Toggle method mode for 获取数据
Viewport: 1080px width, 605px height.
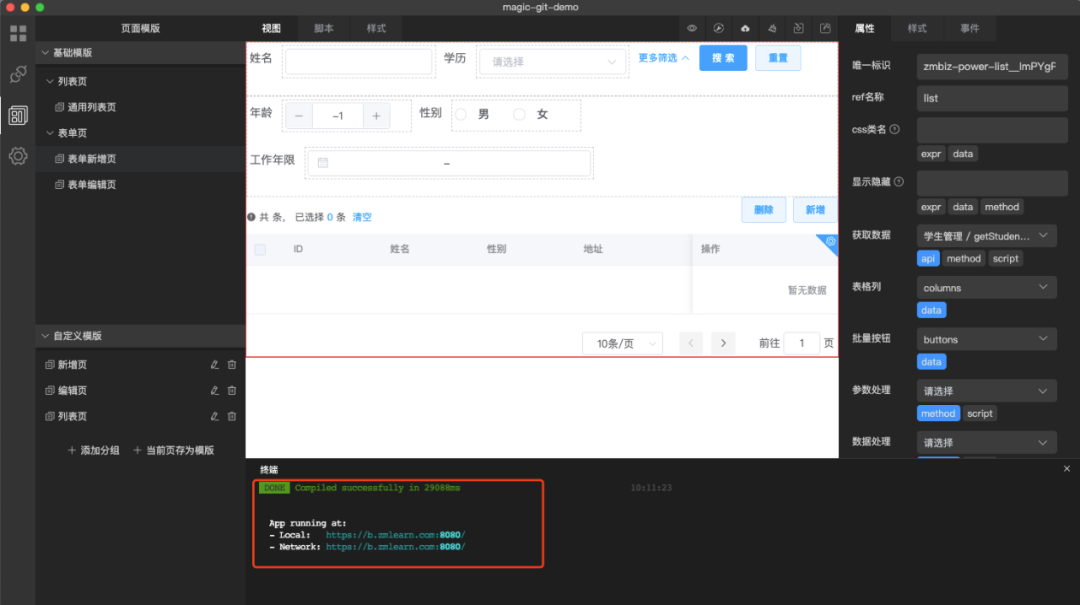(963, 258)
